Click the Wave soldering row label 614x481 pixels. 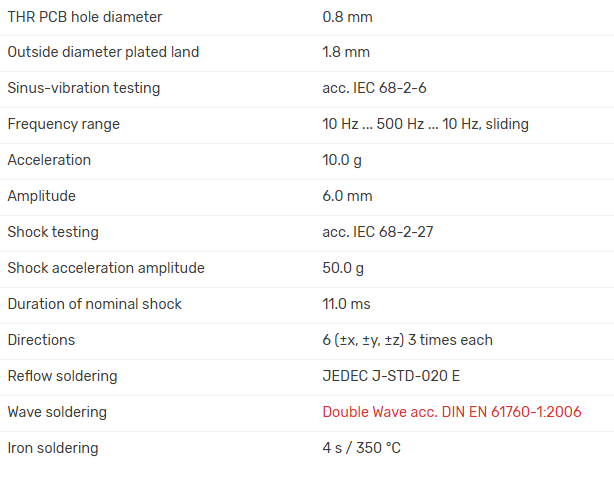click(x=57, y=412)
